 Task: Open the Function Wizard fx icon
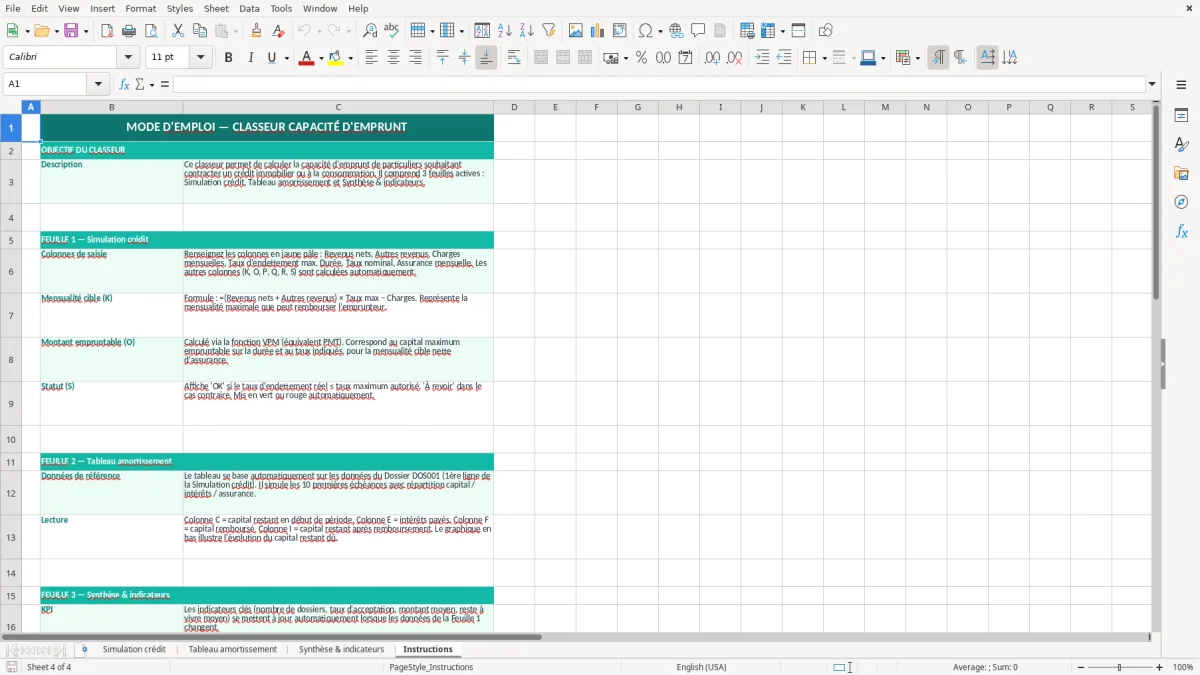[x=124, y=84]
